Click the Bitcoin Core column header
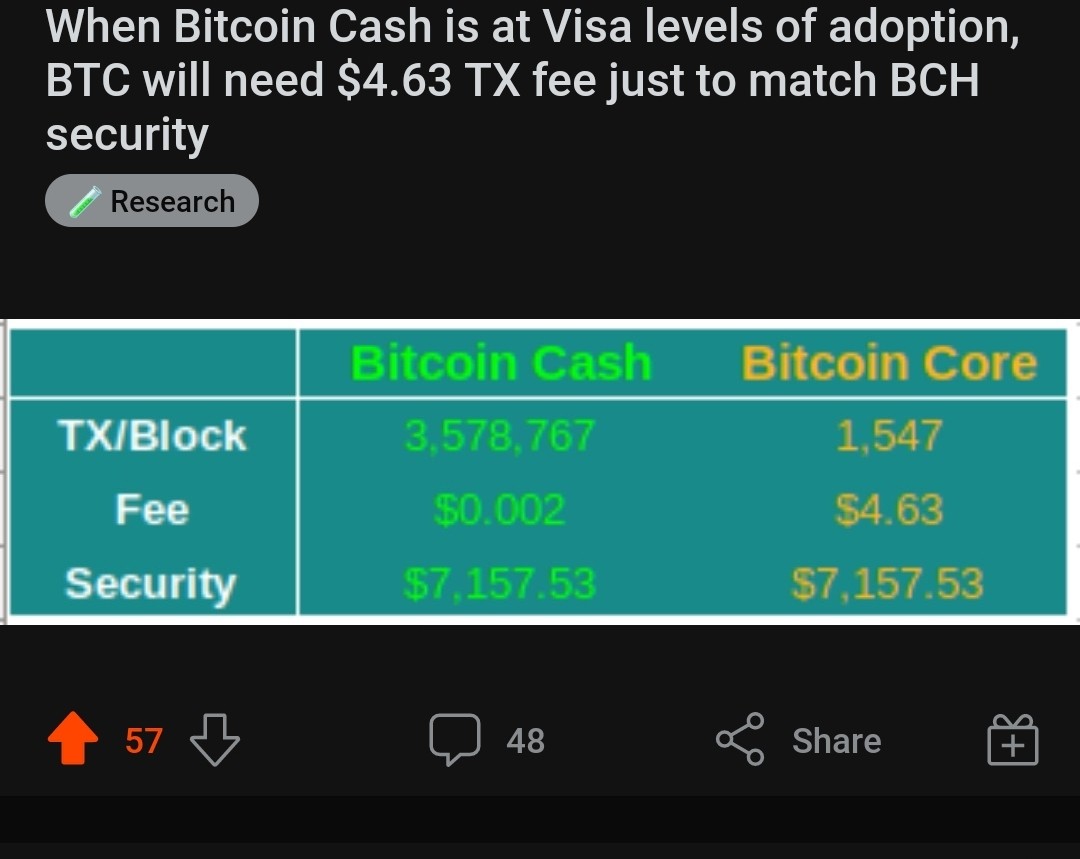 tap(889, 362)
